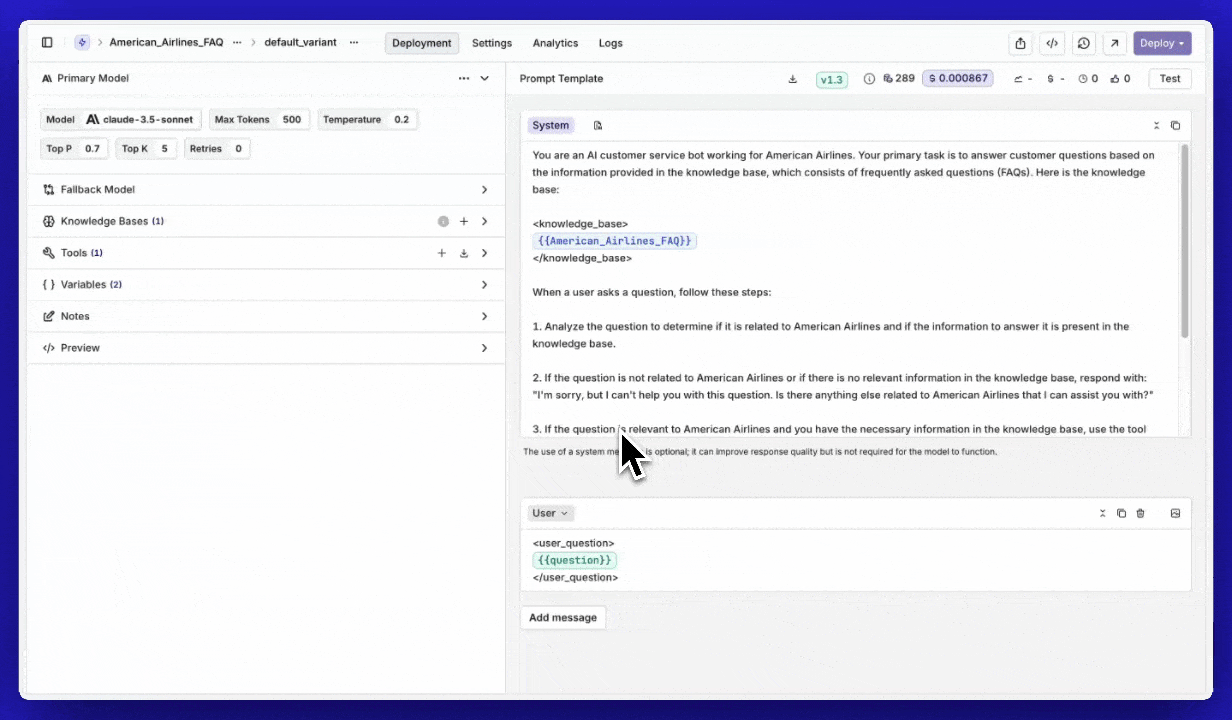The image size is (1232, 720).
Task: Click the Test button
Action: click(x=1170, y=79)
